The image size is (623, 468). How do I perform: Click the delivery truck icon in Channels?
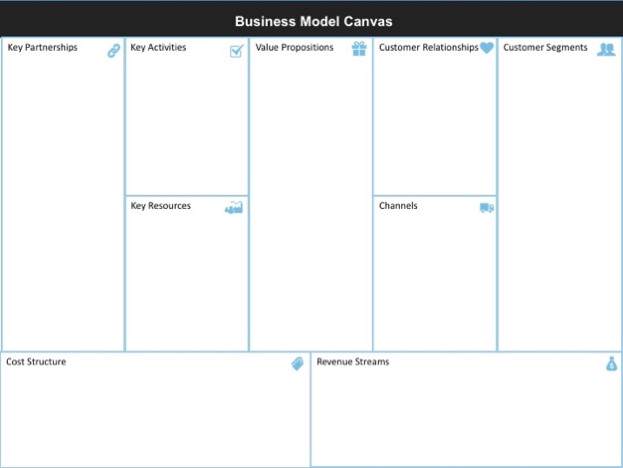pos(487,208)
